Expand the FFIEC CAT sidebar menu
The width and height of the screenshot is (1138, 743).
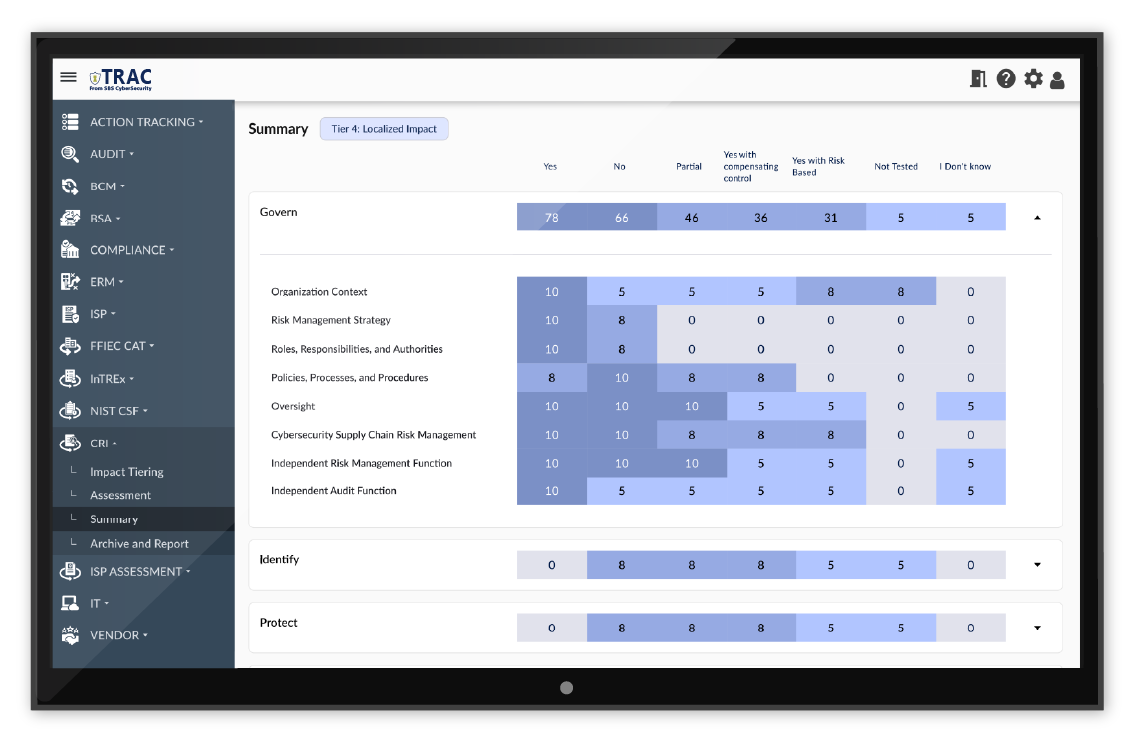(122, 346)
